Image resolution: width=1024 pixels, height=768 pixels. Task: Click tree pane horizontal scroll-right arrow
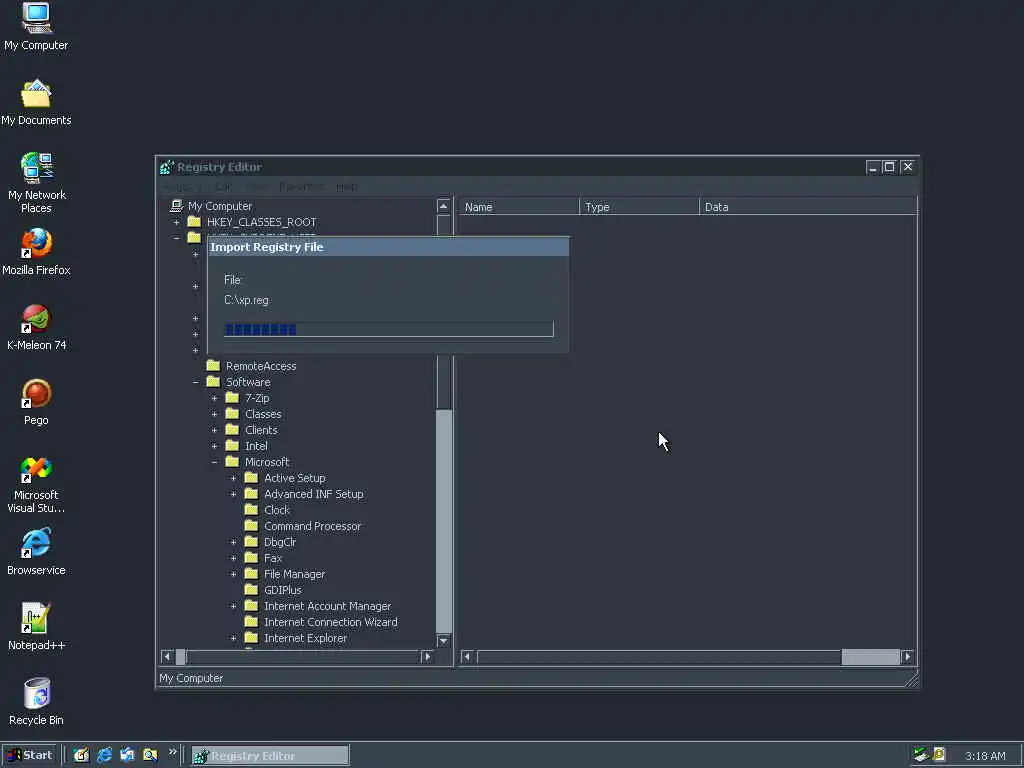[x=427, y=656]
